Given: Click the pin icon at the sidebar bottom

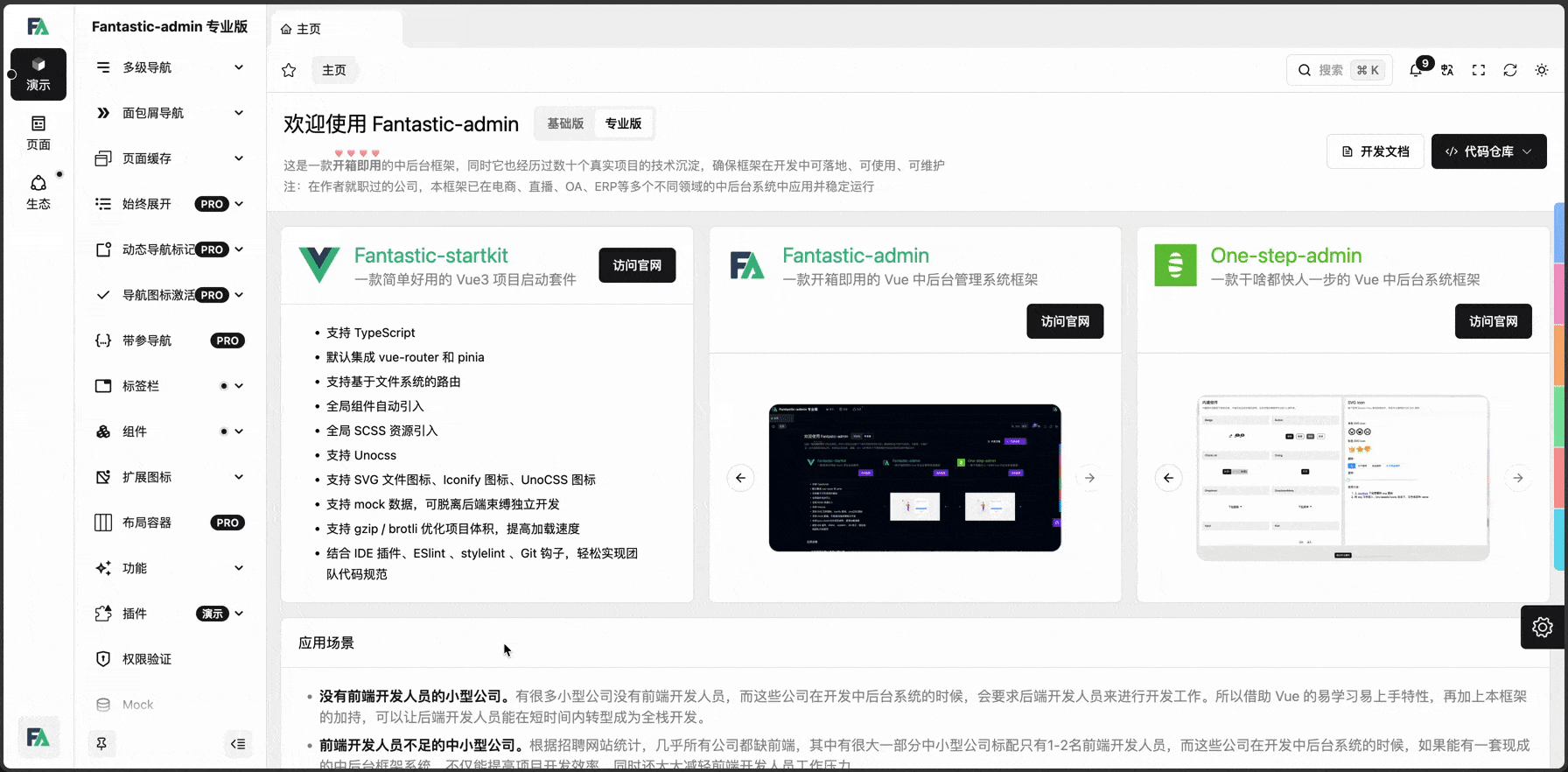Looking at the screenshot, I should pos(101,744).
